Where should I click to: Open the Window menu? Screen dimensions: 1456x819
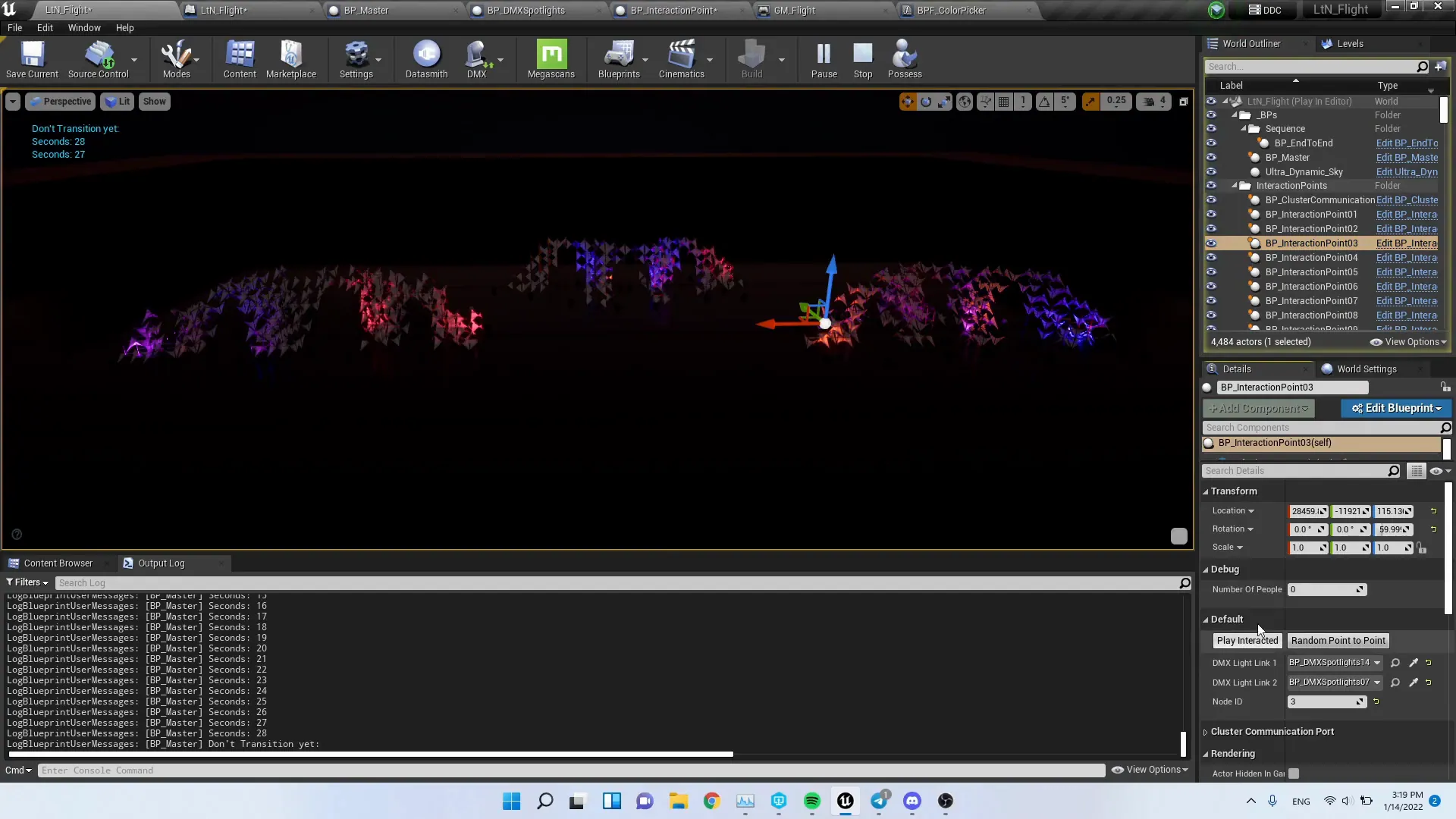click(x=84, y=28)
